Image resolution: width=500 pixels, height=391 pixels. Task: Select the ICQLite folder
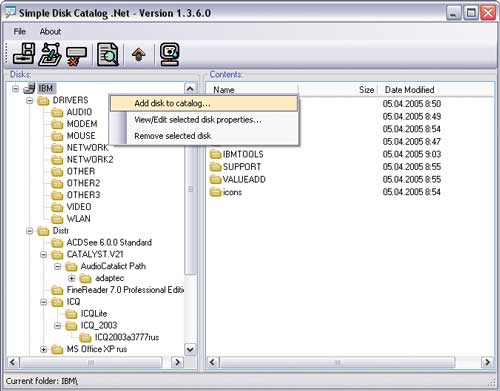click(x=94, y=314)
